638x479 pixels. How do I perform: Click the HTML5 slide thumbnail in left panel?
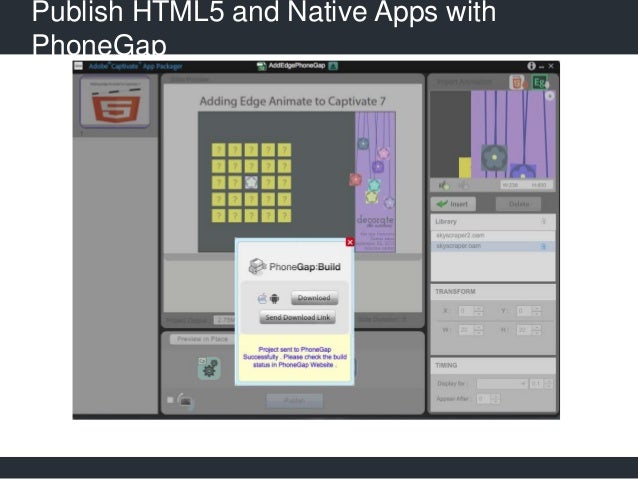click(115, 102)
